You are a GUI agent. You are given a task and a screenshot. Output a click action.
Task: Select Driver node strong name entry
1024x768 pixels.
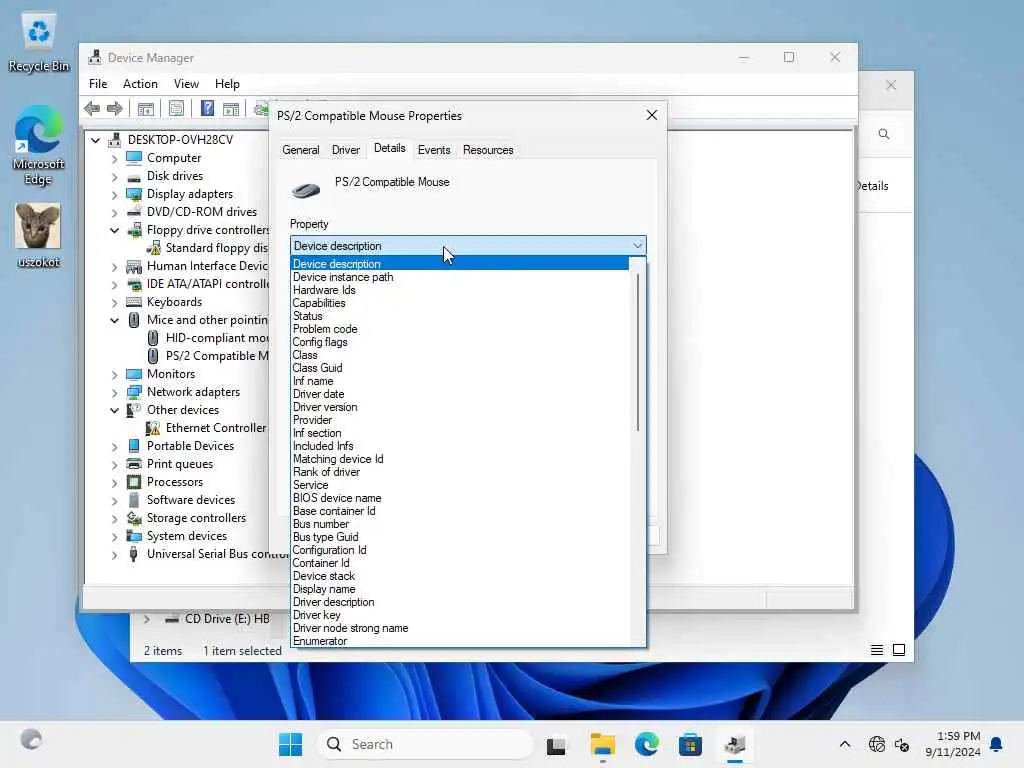[460, 628]
